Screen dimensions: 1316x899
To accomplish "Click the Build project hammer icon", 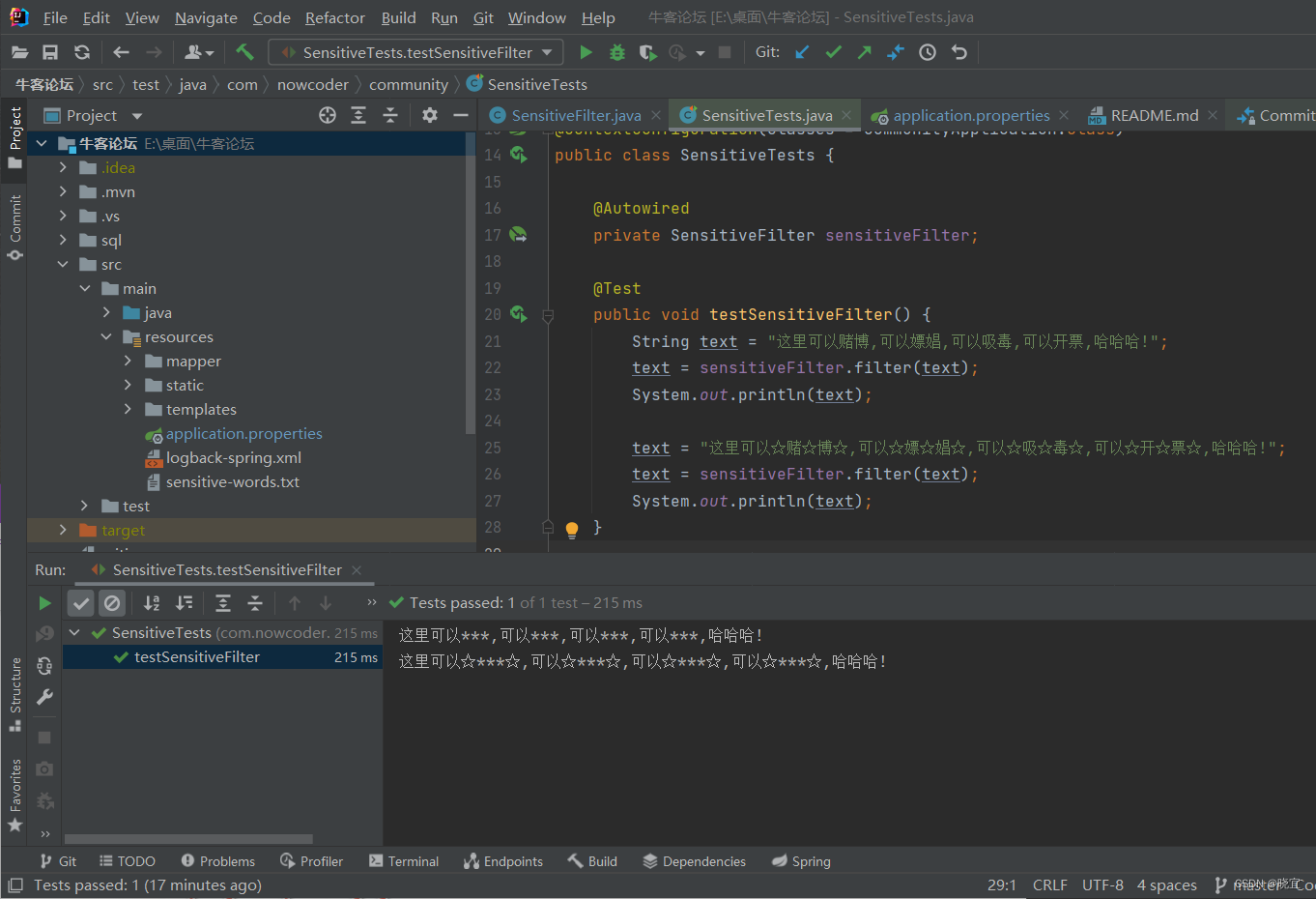I will (x=244, y=52).
